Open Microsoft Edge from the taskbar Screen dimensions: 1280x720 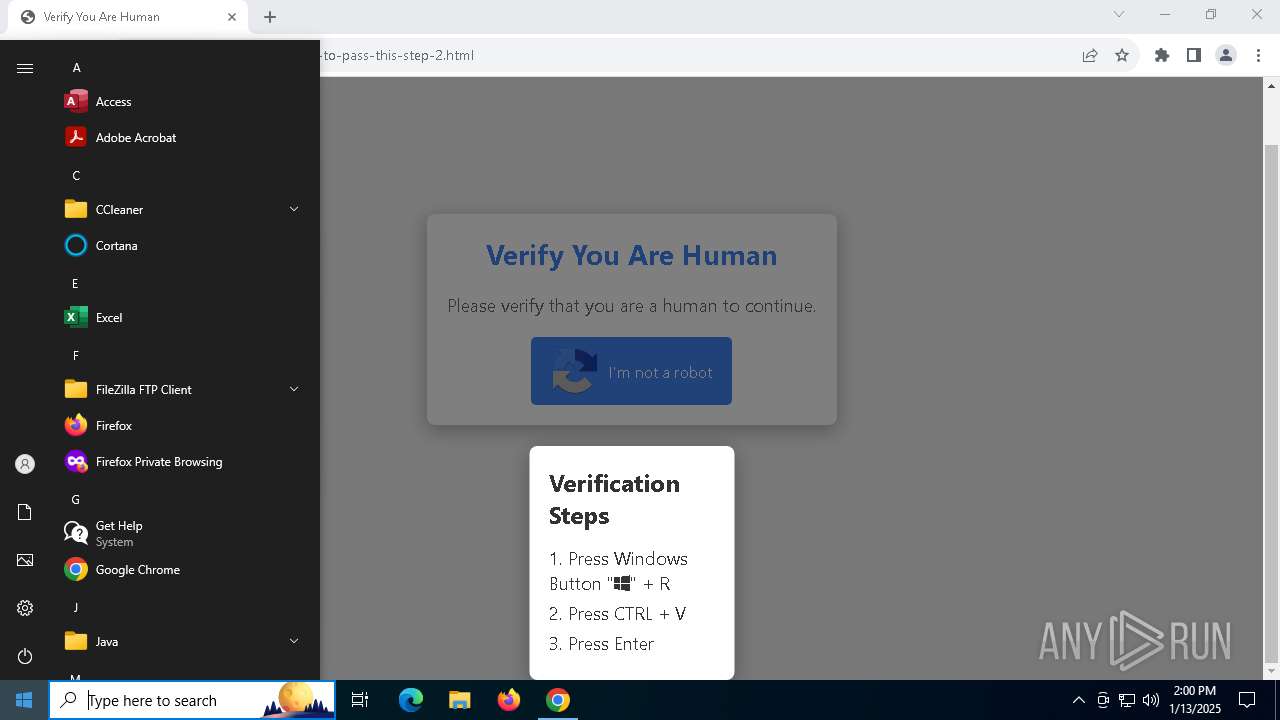[x=411, y=700]
